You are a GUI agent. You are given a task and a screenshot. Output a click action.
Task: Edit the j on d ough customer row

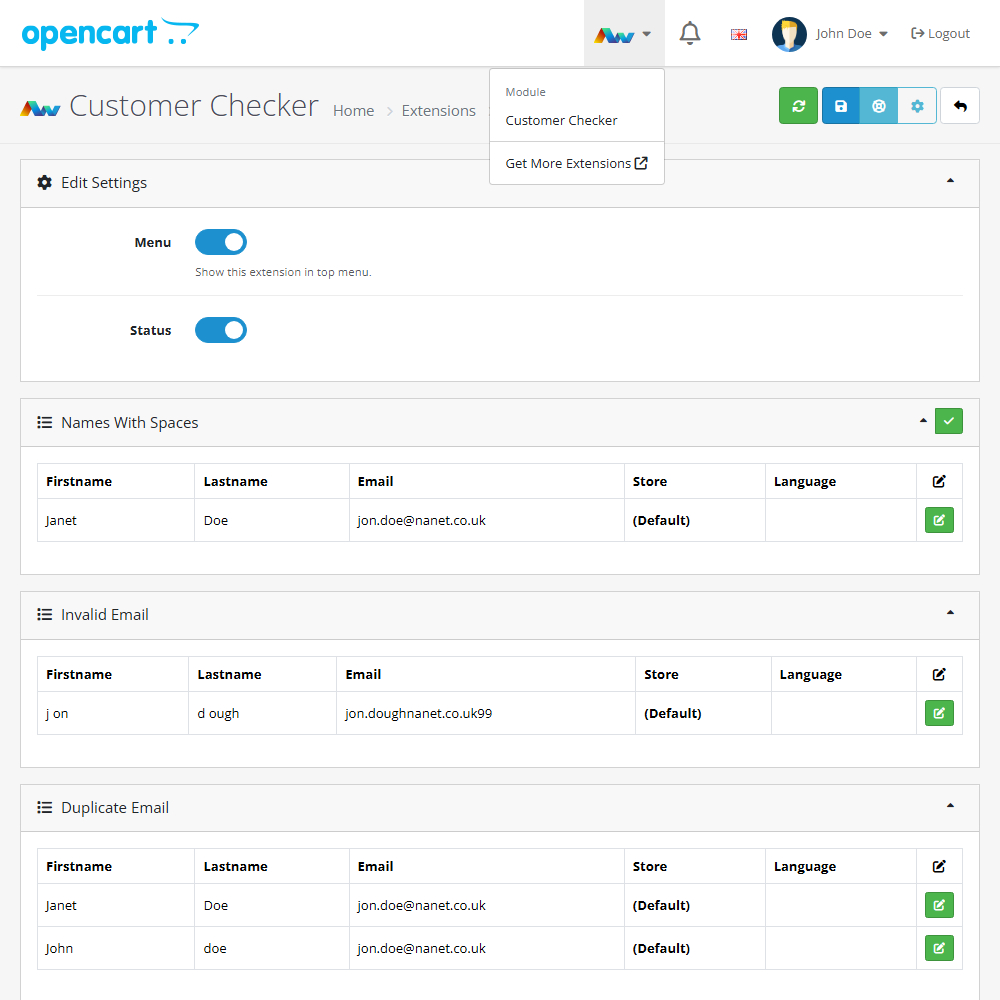tap(939, 713)
